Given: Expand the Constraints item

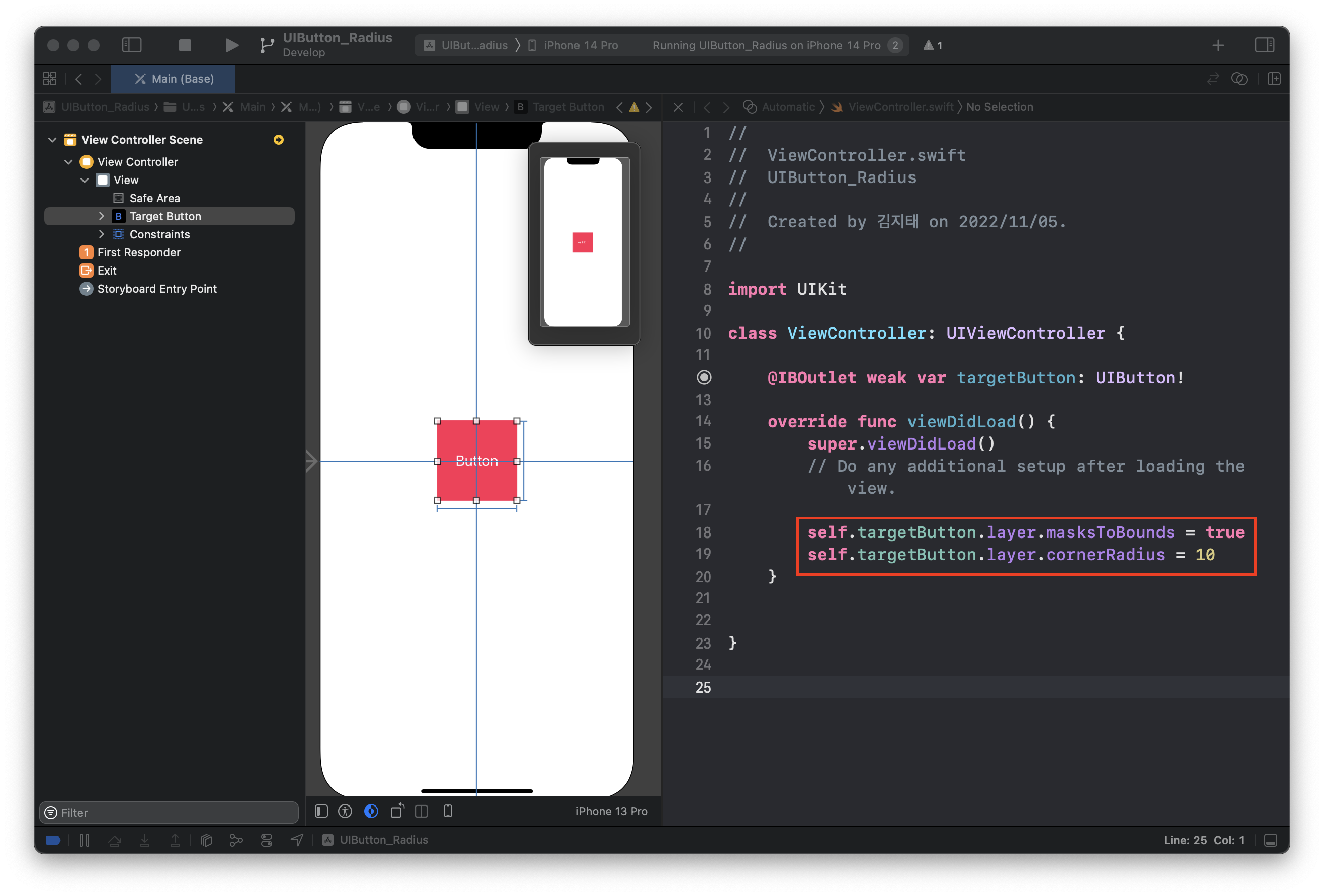Looking at the screenshot, I should (x=102, y=235).
